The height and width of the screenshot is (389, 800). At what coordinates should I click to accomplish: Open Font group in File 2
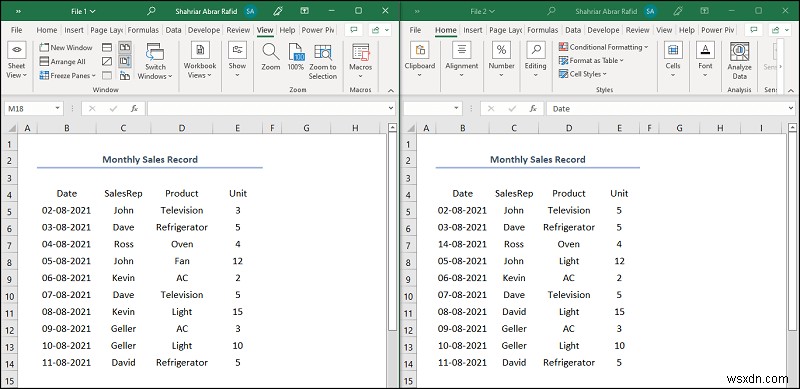coord(705,60)
